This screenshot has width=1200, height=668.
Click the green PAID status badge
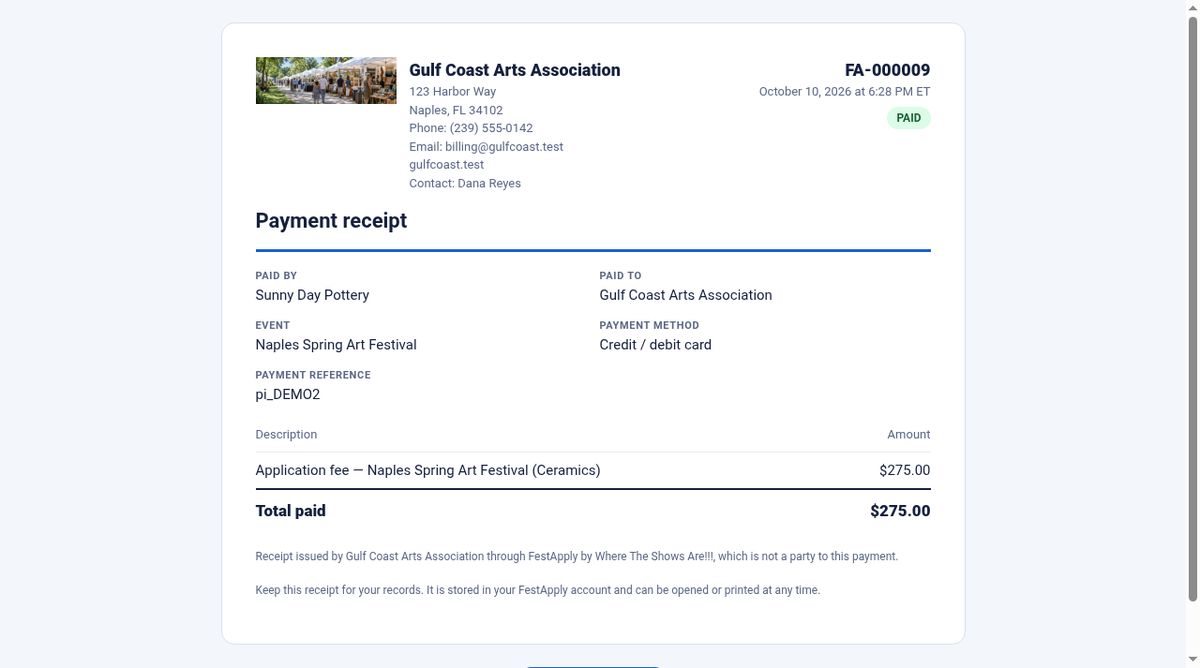pos(908,118)
